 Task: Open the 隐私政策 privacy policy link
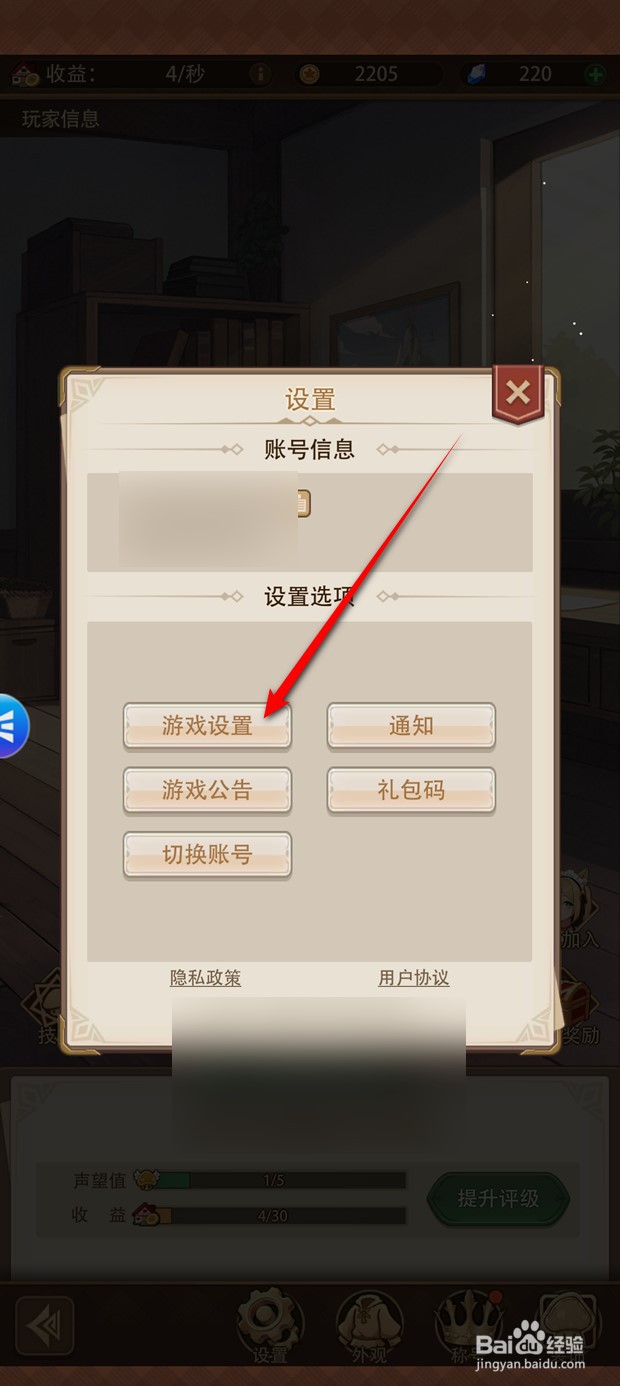point(205,978)
